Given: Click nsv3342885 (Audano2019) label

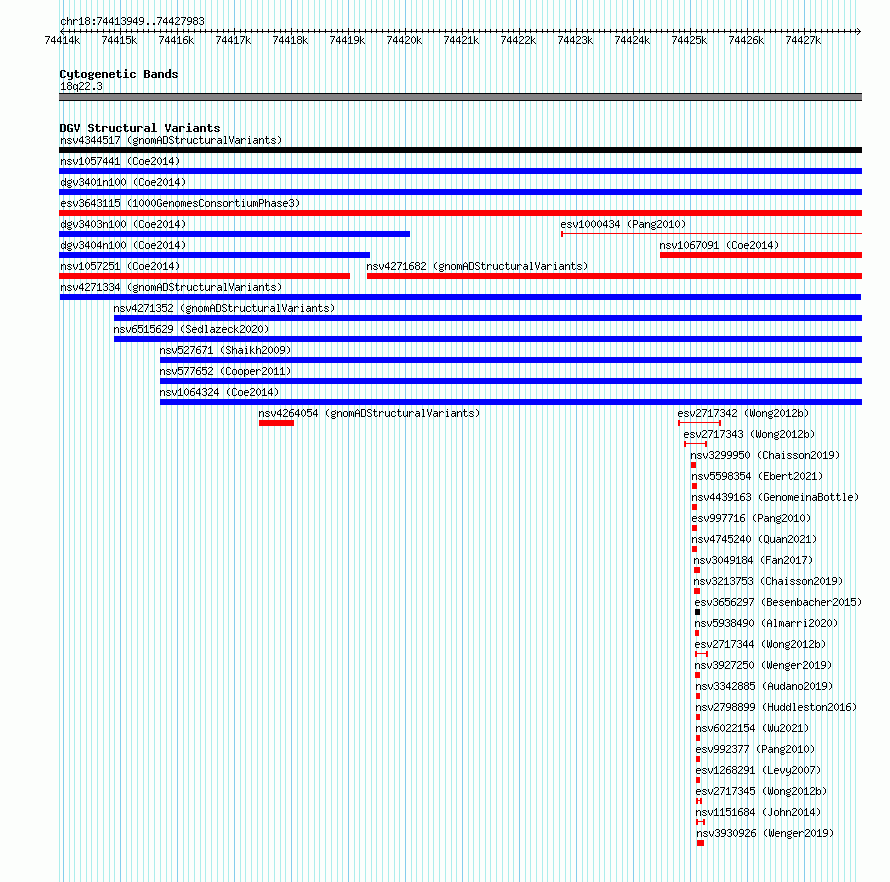Looking at the screenshot, I should point(765,686).
